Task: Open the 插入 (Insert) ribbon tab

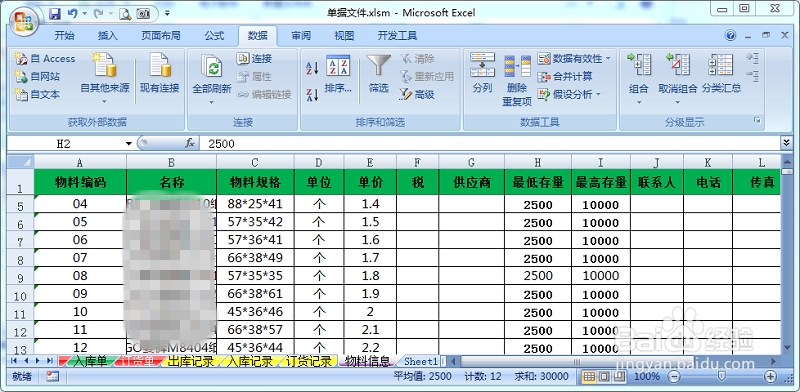Action: (108, 36)
